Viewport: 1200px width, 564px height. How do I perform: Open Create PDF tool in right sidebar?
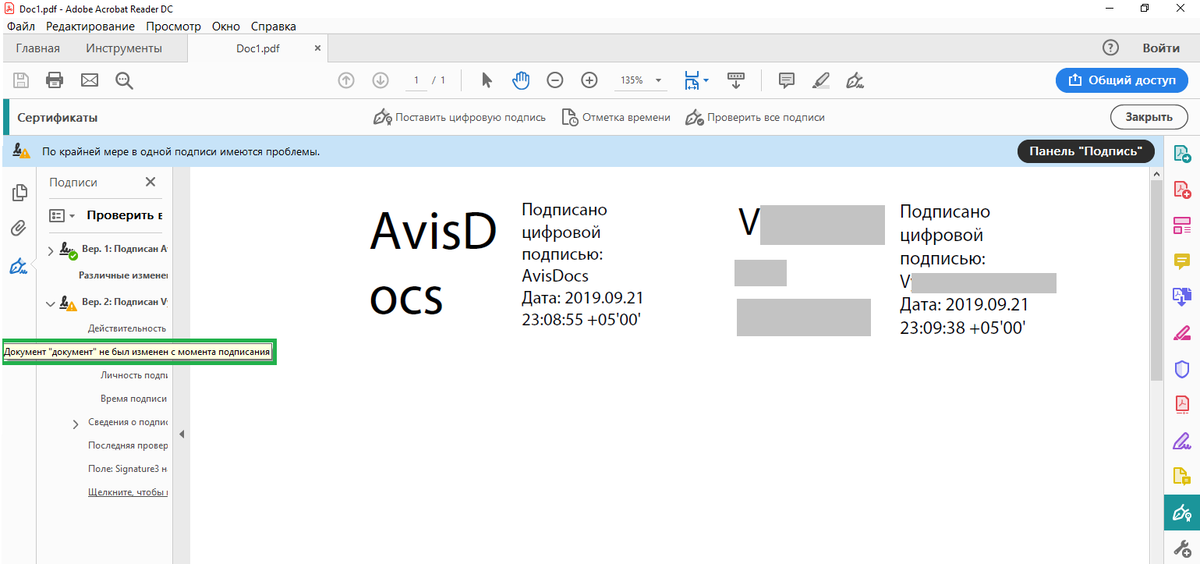point(1181,189)
